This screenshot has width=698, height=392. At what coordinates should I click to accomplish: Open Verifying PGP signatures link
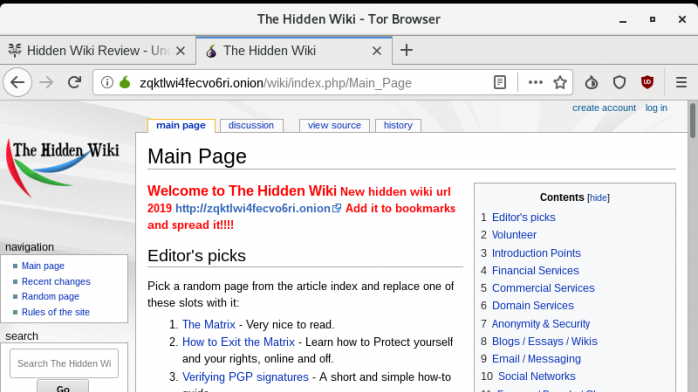[245, 377]
